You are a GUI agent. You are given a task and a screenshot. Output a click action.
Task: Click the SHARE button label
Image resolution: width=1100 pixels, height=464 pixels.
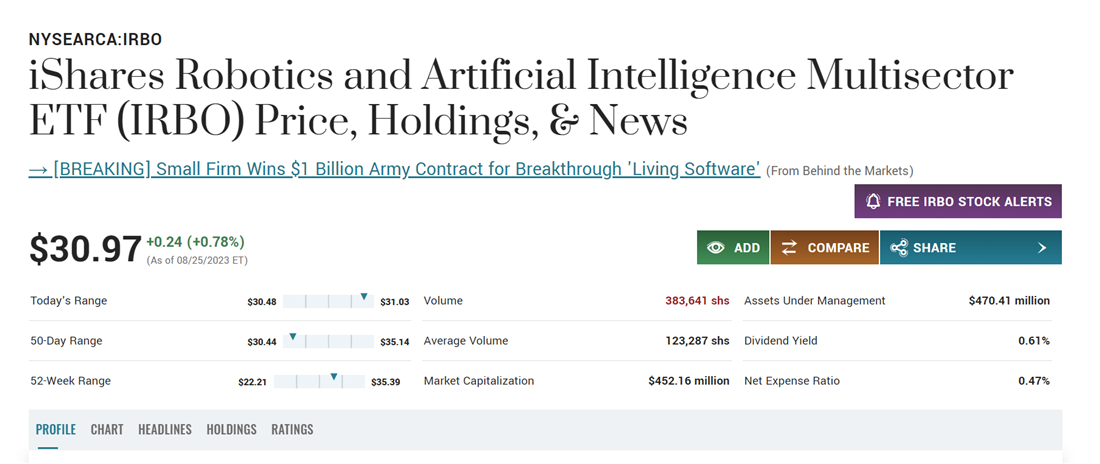(934, 248)
